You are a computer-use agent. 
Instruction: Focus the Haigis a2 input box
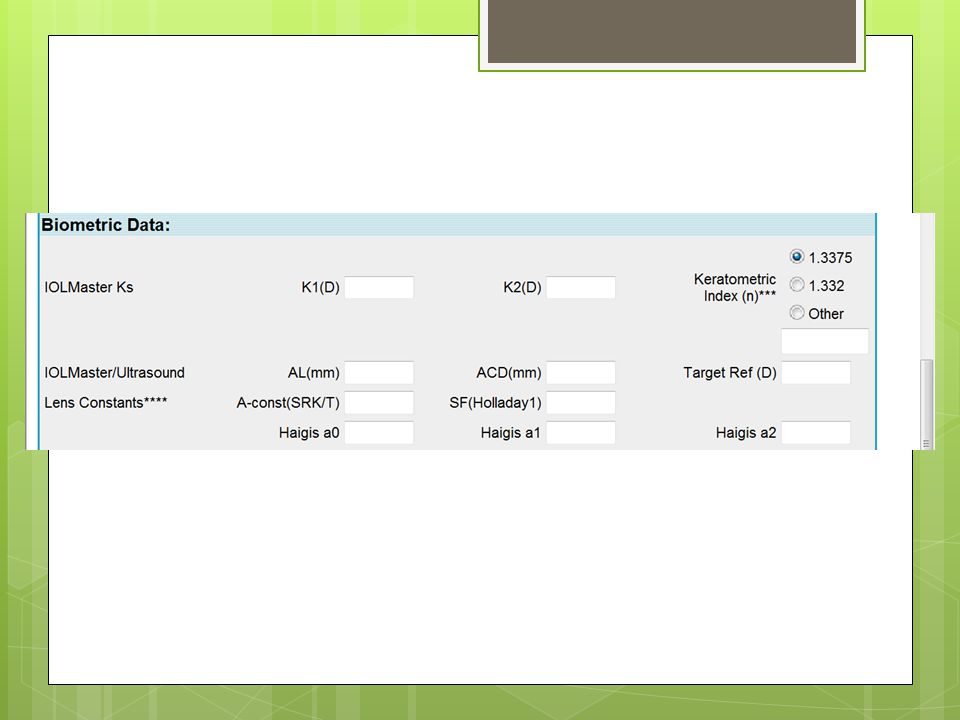816,432
